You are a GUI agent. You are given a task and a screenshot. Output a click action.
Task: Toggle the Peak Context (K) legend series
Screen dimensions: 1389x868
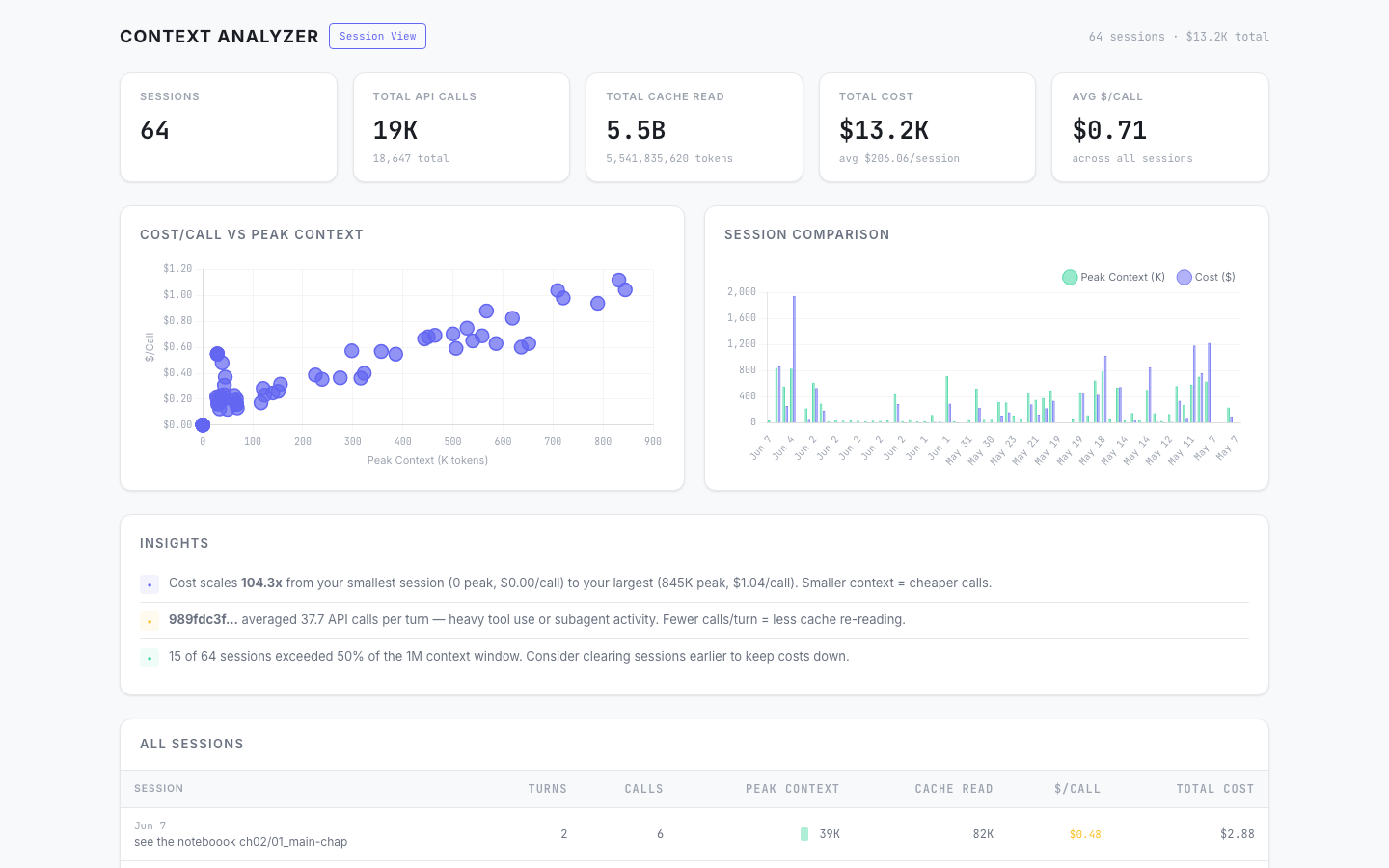pyautogui.click(x=1113, y=277)
